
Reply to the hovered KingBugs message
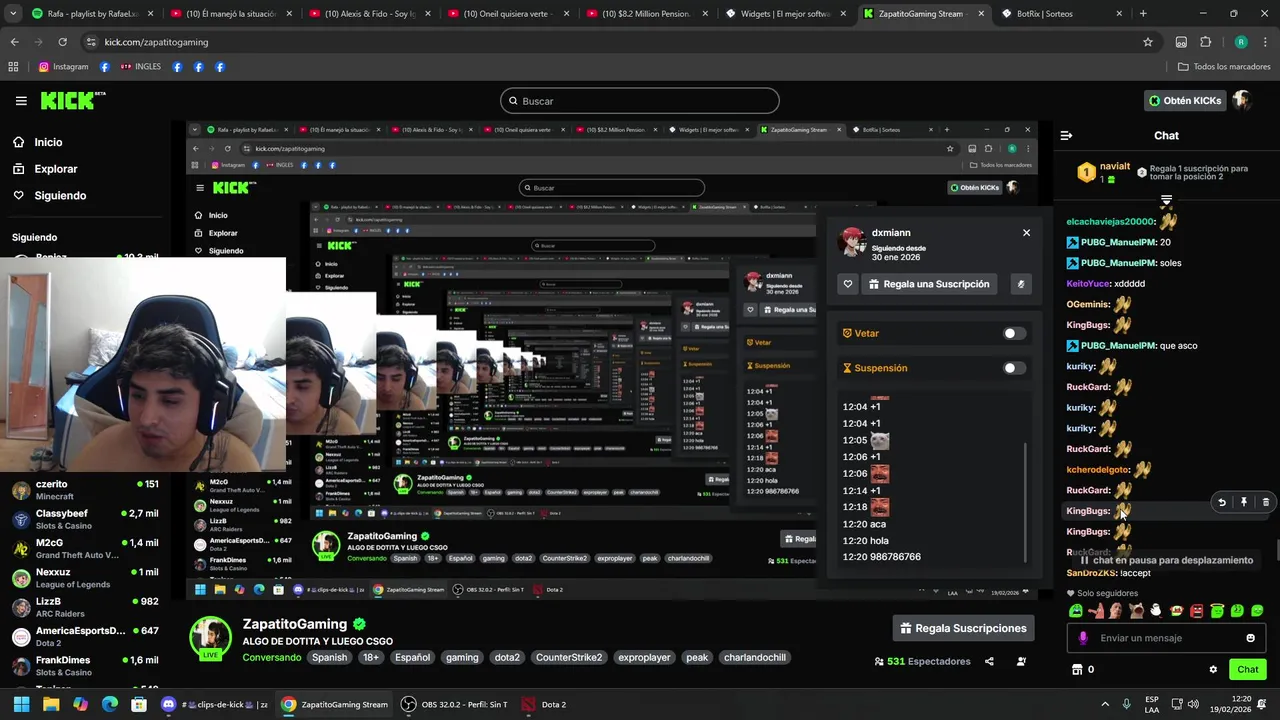1221,502
